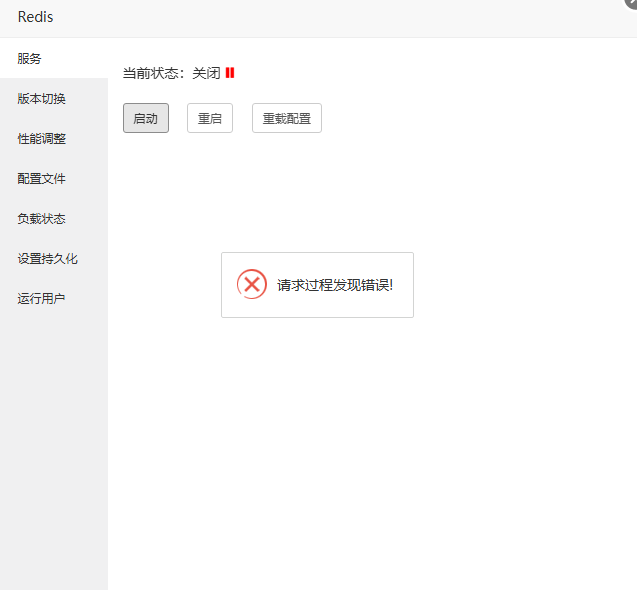The width and height of the screenshot is (637, 590).
Task: Click the 请求过程发现错误 error message text
Action: pyautogui.click(x=335, y=285)
